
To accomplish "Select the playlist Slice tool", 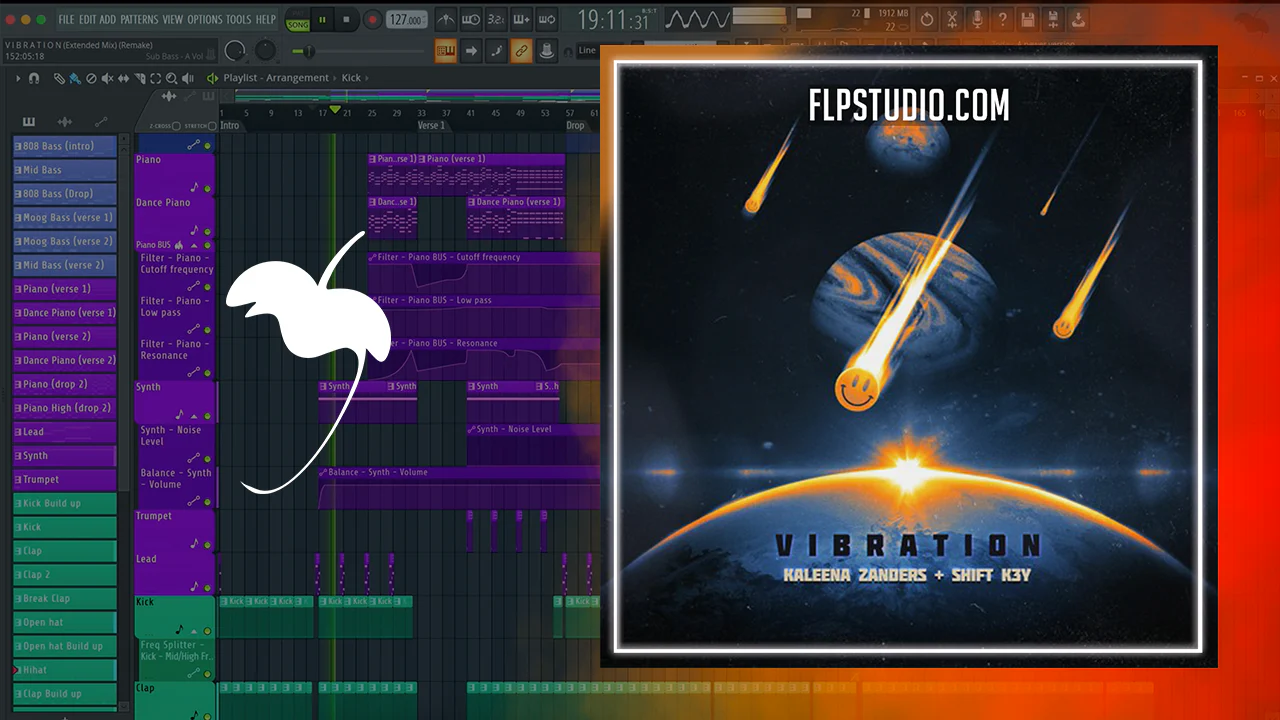I will pos(140,78).
